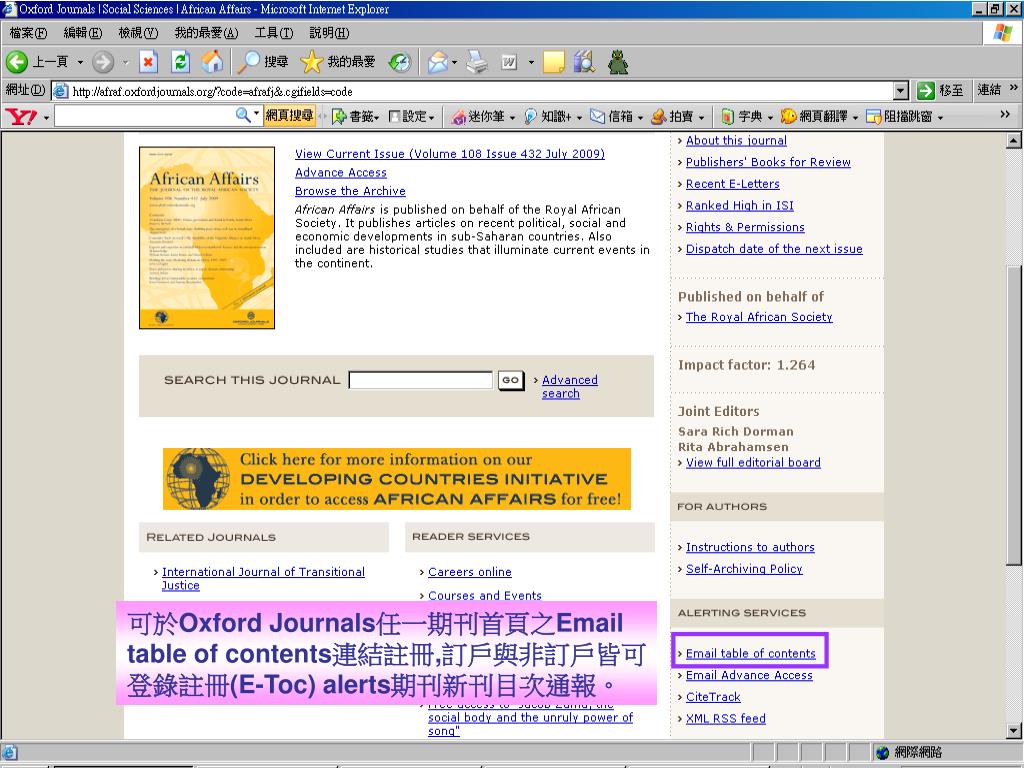Open the Search magnifier toolbar button
The image size is (1024, 768).
coord(261,62)
